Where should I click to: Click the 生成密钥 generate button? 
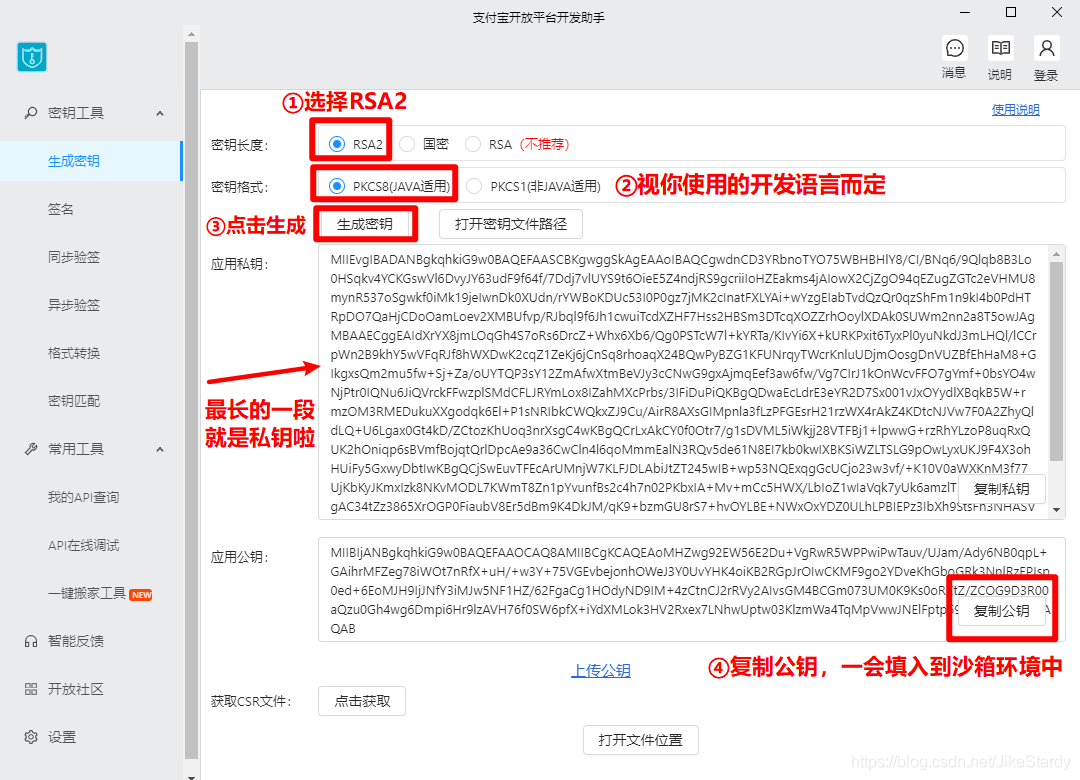(x=365, y=224)
